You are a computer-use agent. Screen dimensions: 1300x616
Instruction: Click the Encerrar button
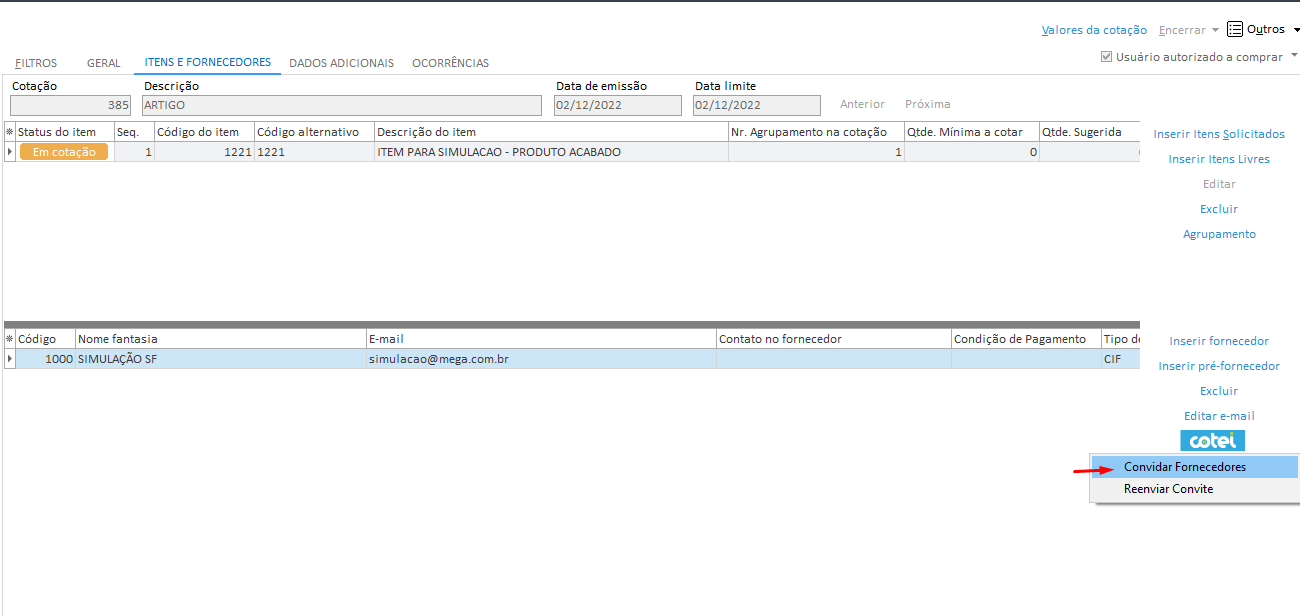(x=1182, y=30)
